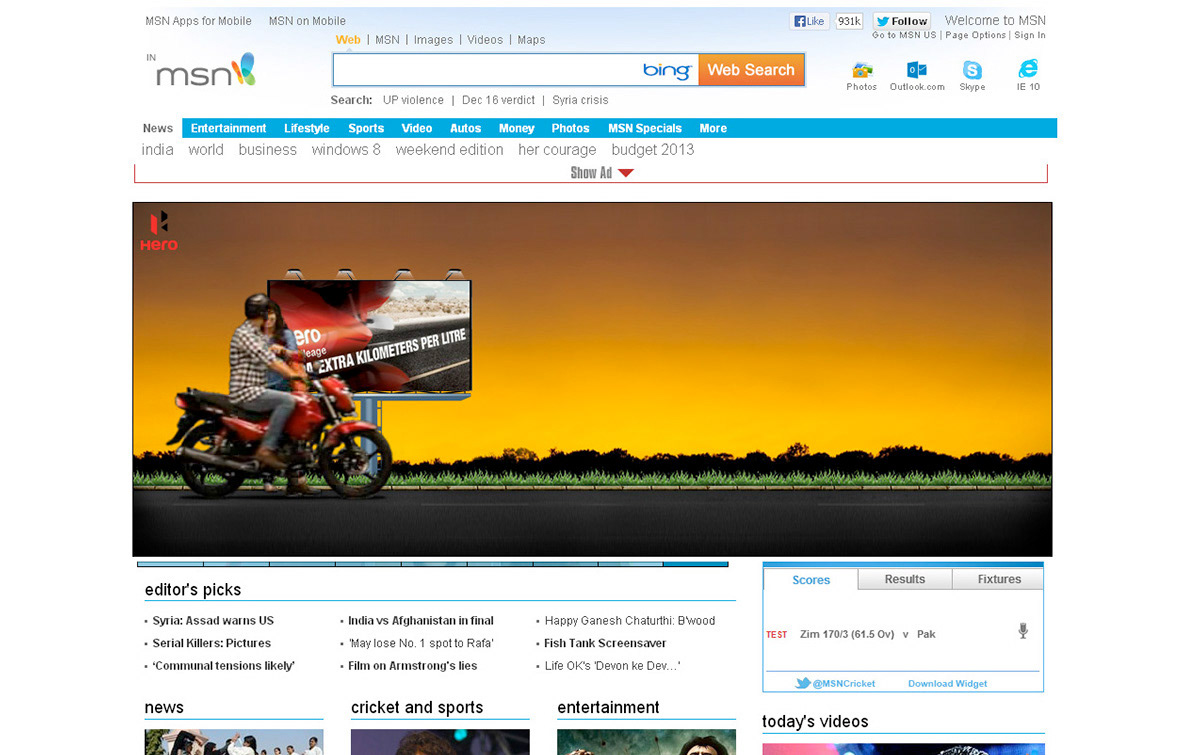The height and width of the screenshot is (755, 1200).
Task: Open the News navigation tab
Action: click(158, 128)
